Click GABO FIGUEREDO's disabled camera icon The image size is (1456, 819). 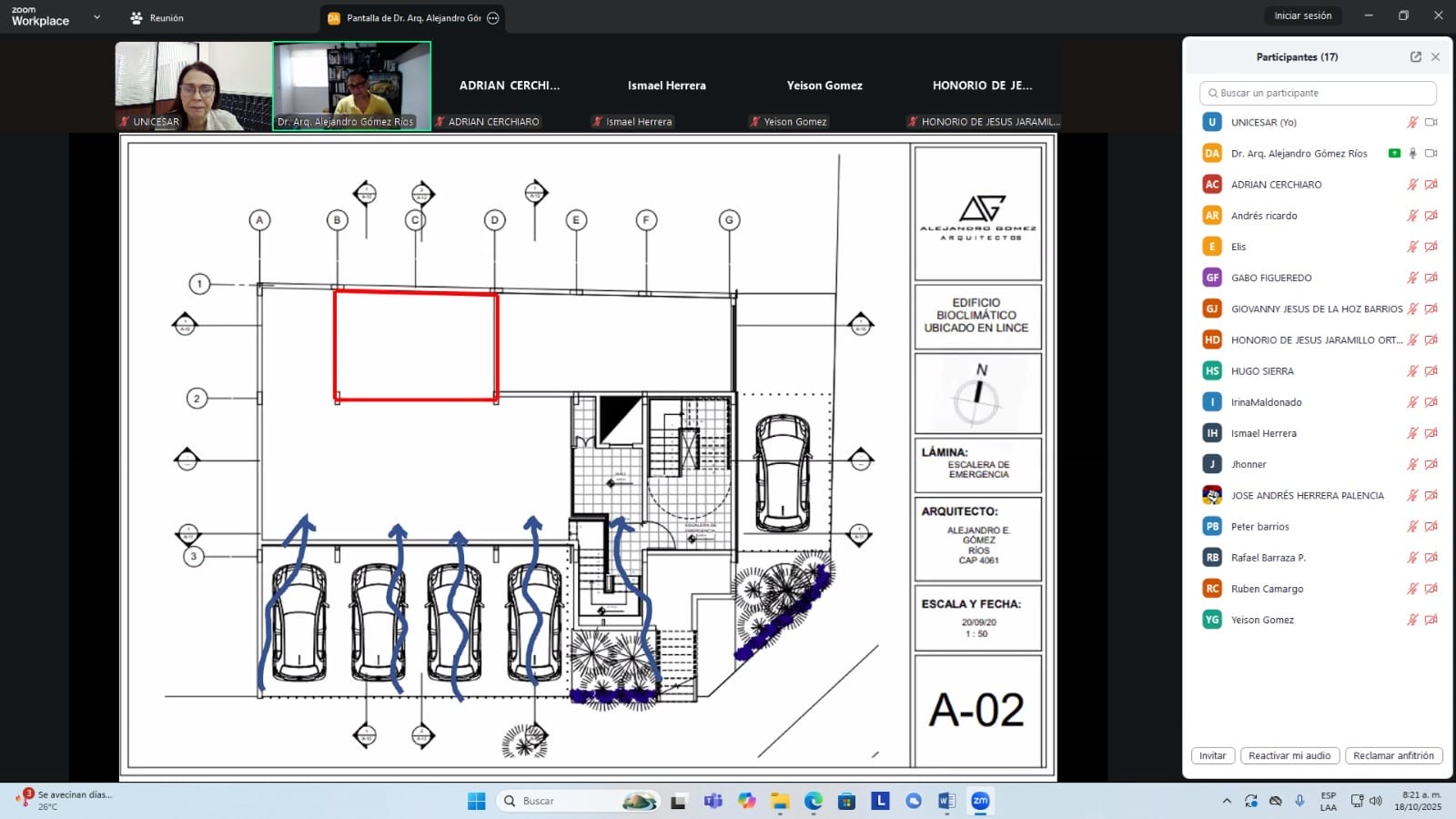coord(1431,278)
